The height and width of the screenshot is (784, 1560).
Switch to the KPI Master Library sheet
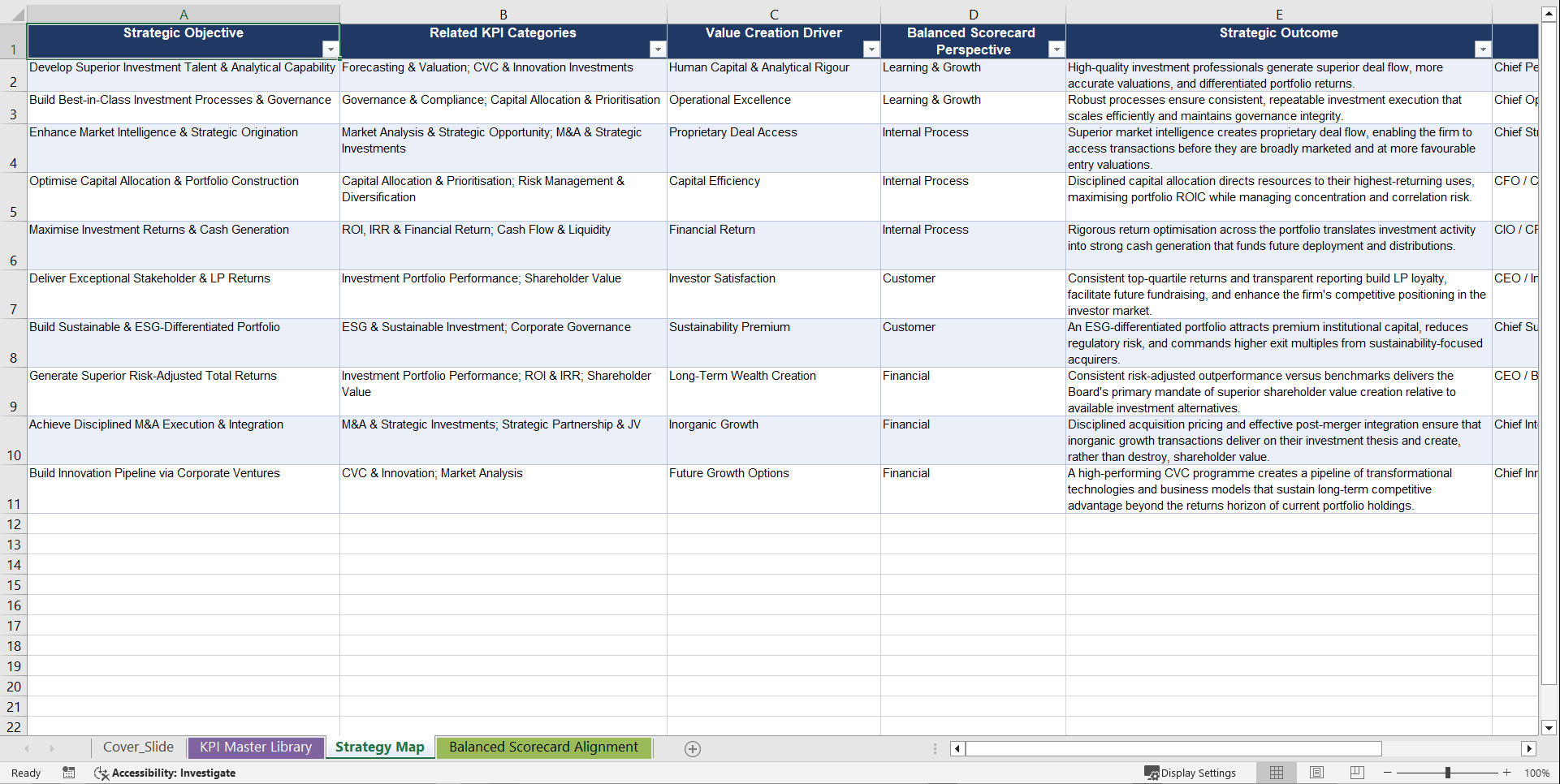(x=256, y=747)
